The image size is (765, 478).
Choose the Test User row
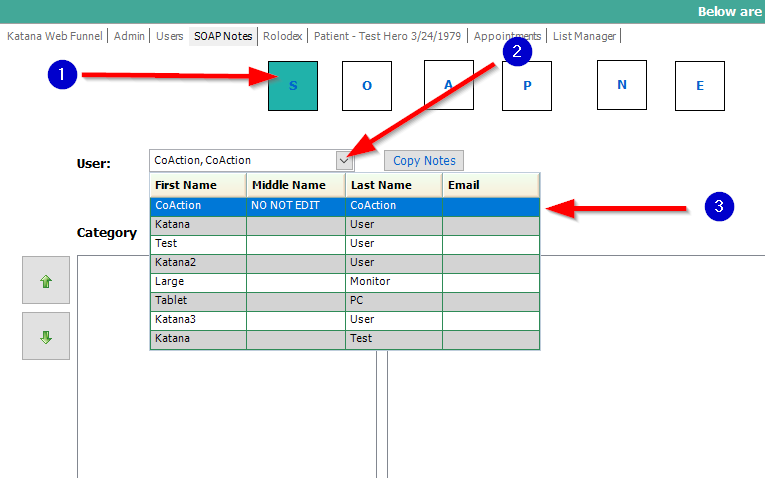(x=345, y=244)
